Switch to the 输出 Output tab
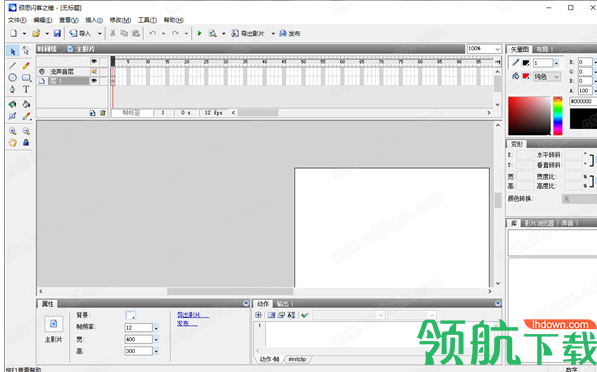 pos(283,303)
